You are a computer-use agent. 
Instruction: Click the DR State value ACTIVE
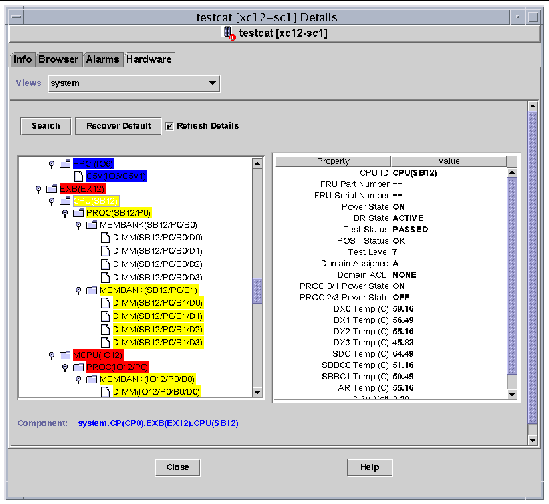click(x=408, y=218)
